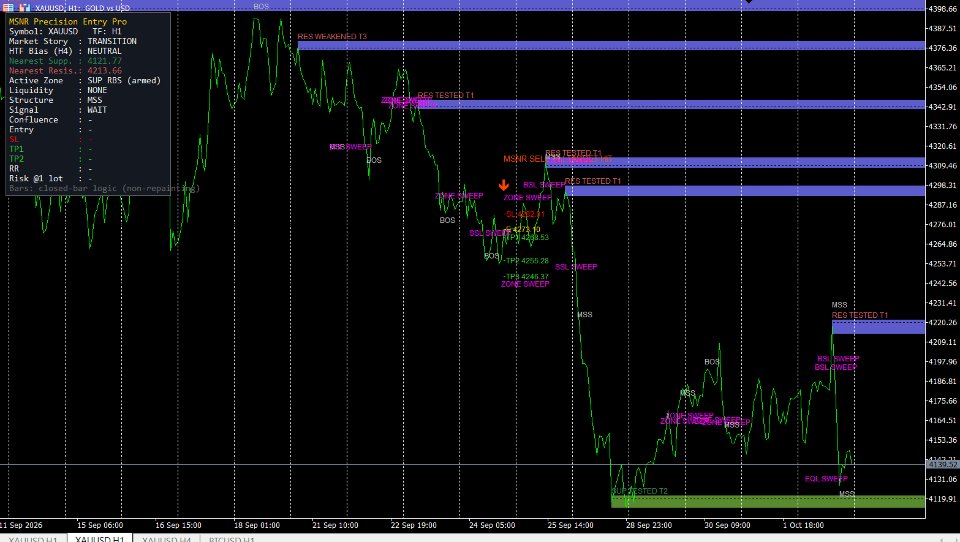Click the TP3 4246.37 level label

(x=525, y=277)
